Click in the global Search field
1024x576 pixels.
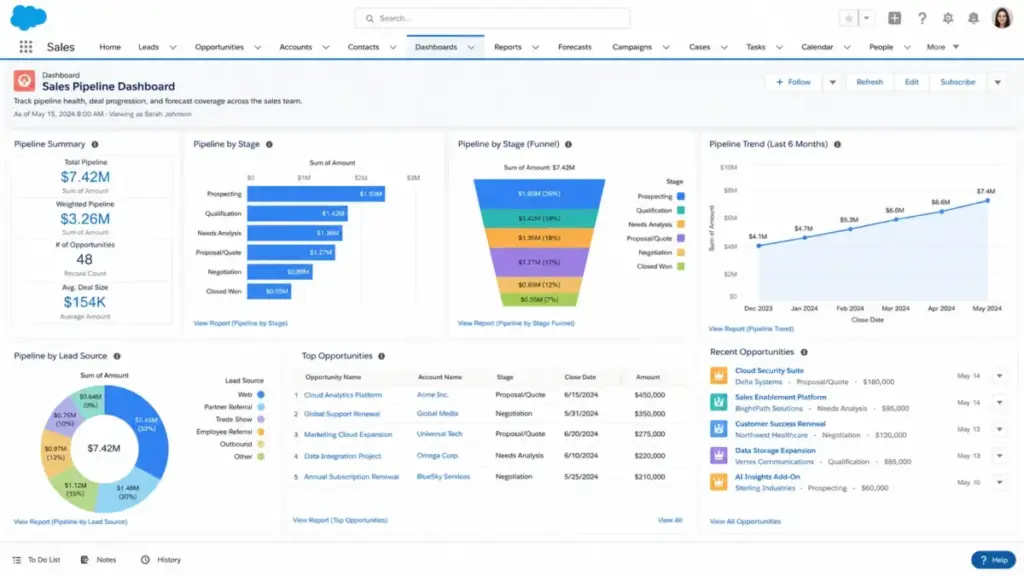tap(492, 18)
